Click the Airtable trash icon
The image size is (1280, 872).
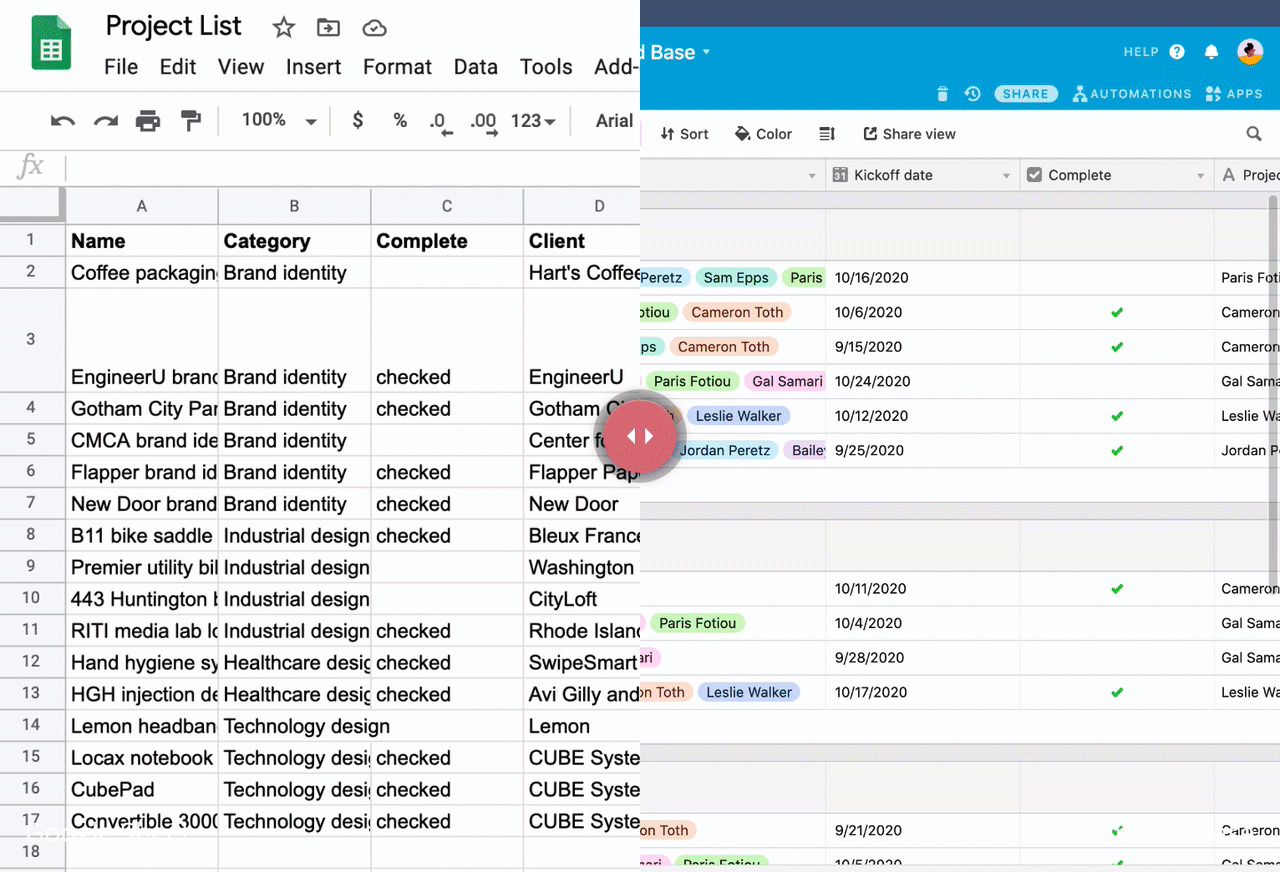point(942,94)
